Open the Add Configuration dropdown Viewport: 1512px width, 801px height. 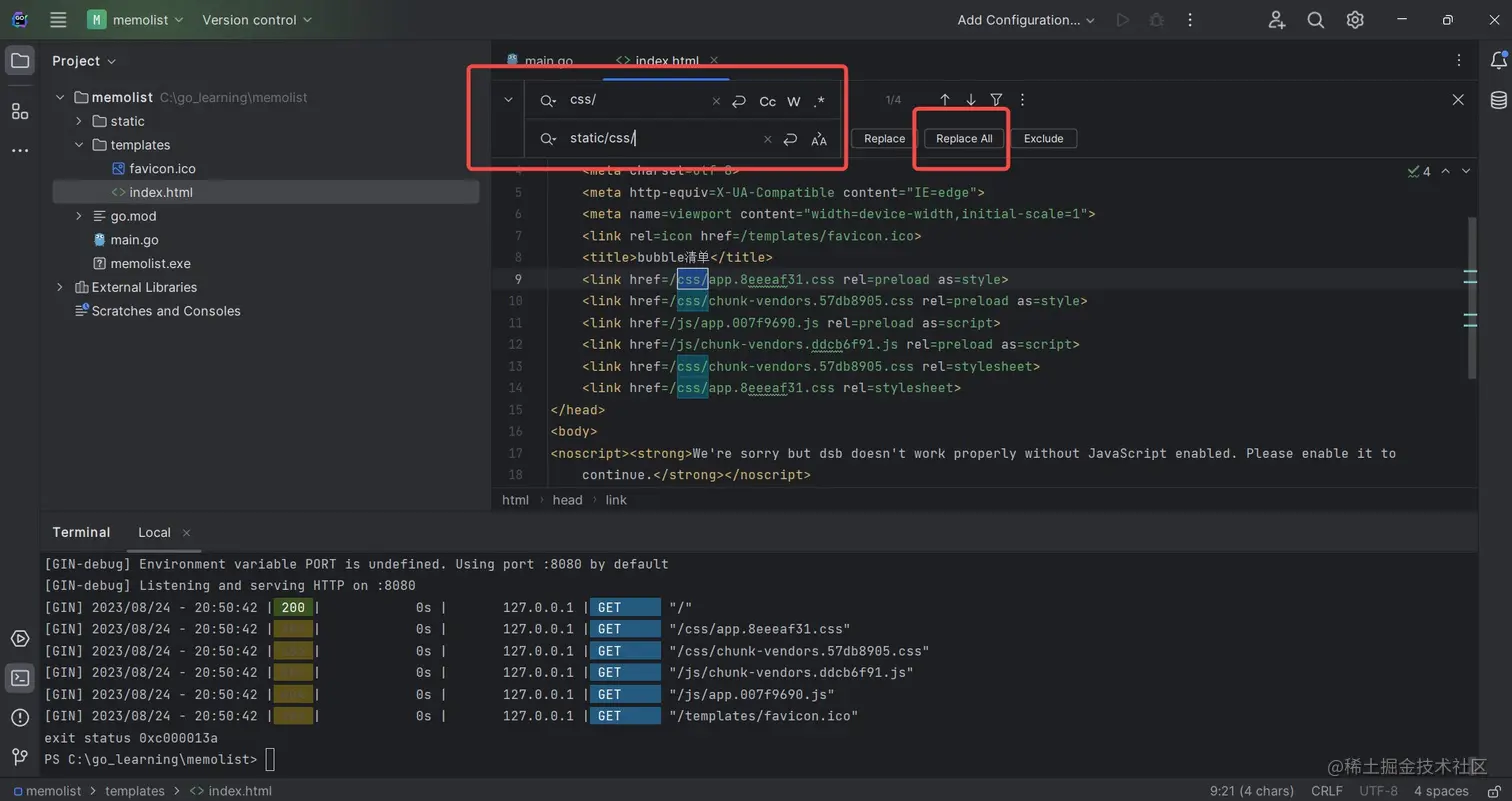1026,20
